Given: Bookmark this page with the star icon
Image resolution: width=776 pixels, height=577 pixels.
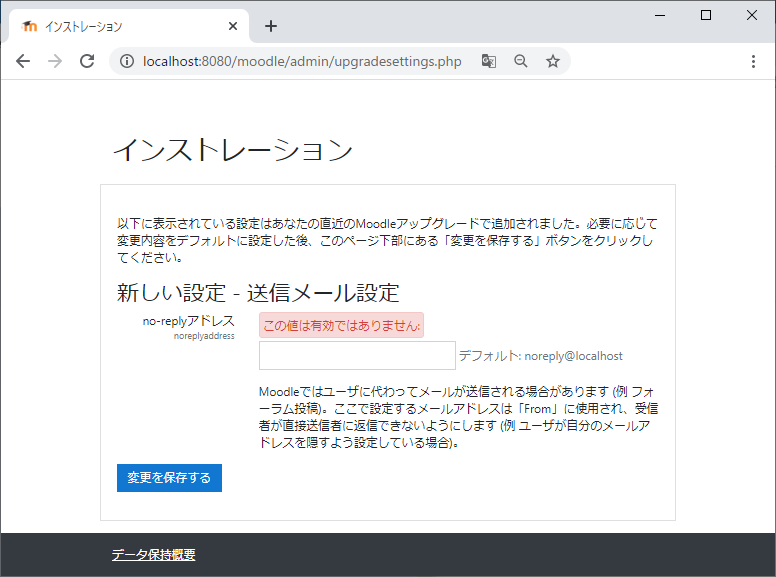Looking at the screenshot, I should click(x=553, y=61).
